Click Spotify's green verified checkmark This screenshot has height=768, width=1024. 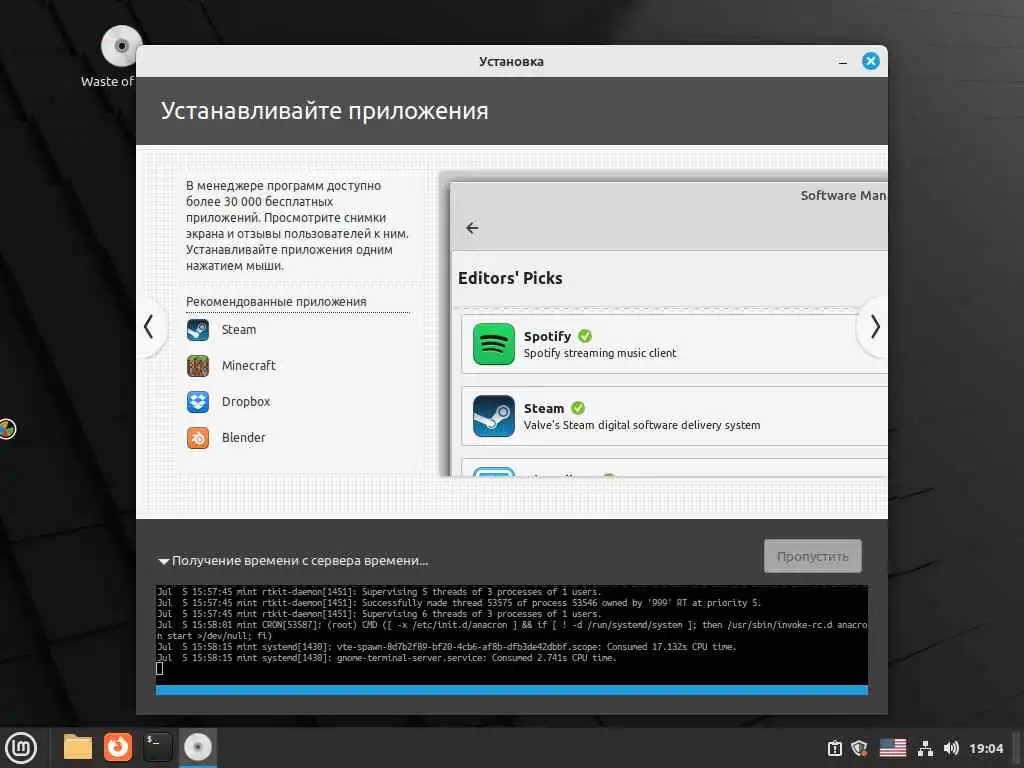point(585,336)
